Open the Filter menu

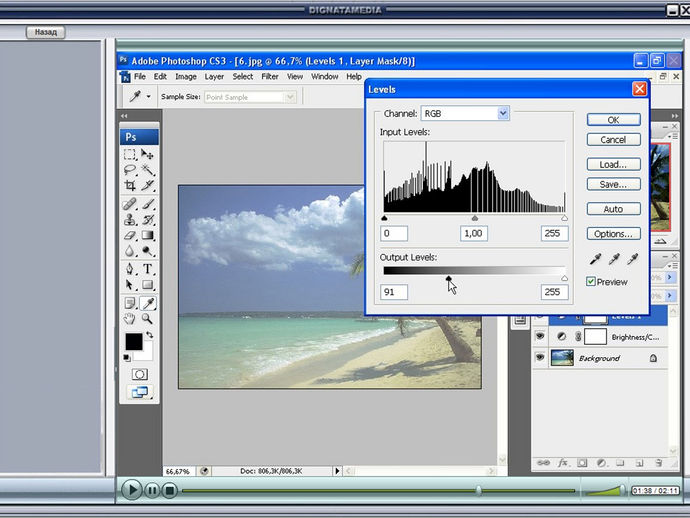[270, 77]
